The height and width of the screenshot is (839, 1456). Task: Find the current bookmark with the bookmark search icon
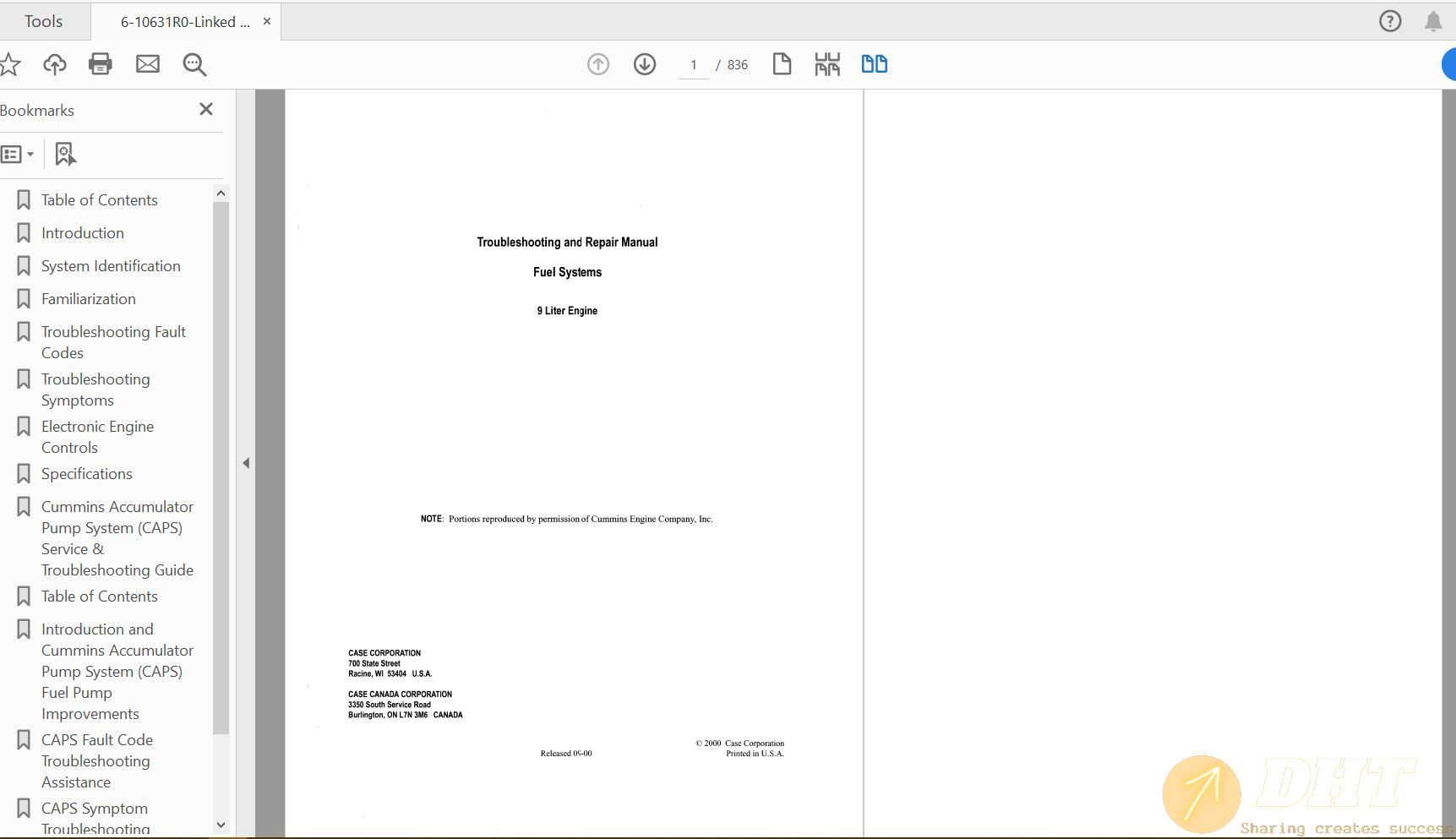65,154
